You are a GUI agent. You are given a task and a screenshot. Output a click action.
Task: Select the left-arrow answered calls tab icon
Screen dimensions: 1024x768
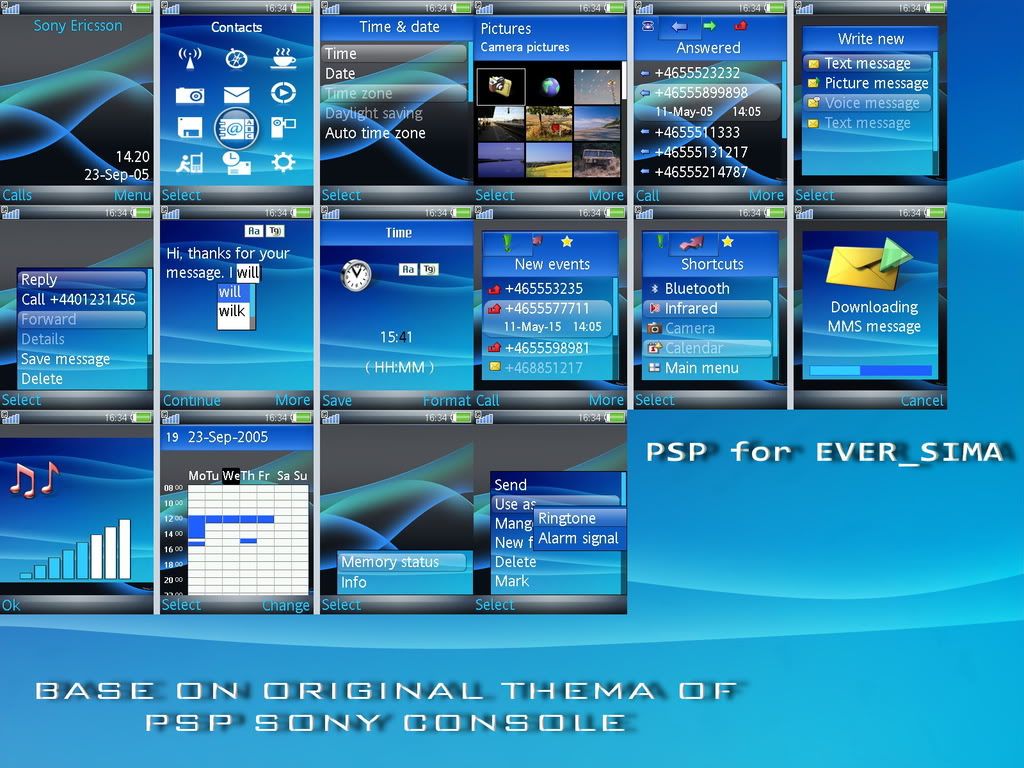pyautogui.click(x=679, y=26)
